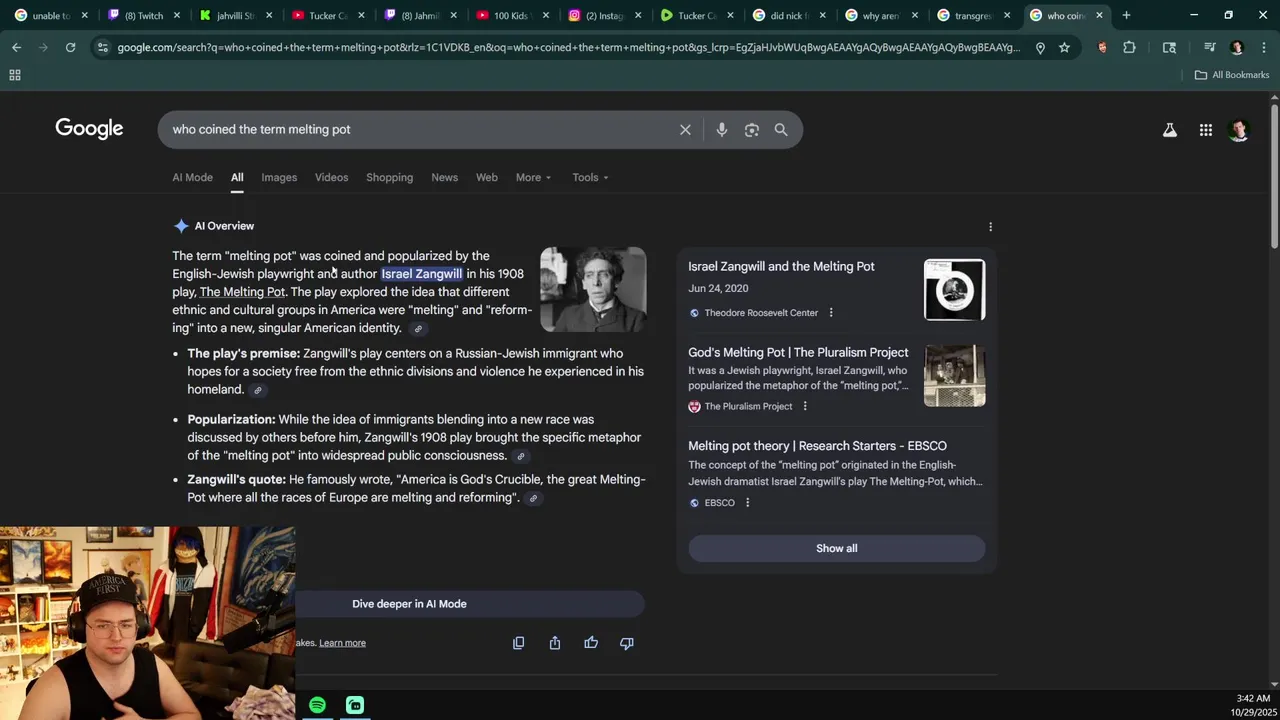This screenshot has width=1280, height=720.
Task: Select the News results tab
Action: 444,177
